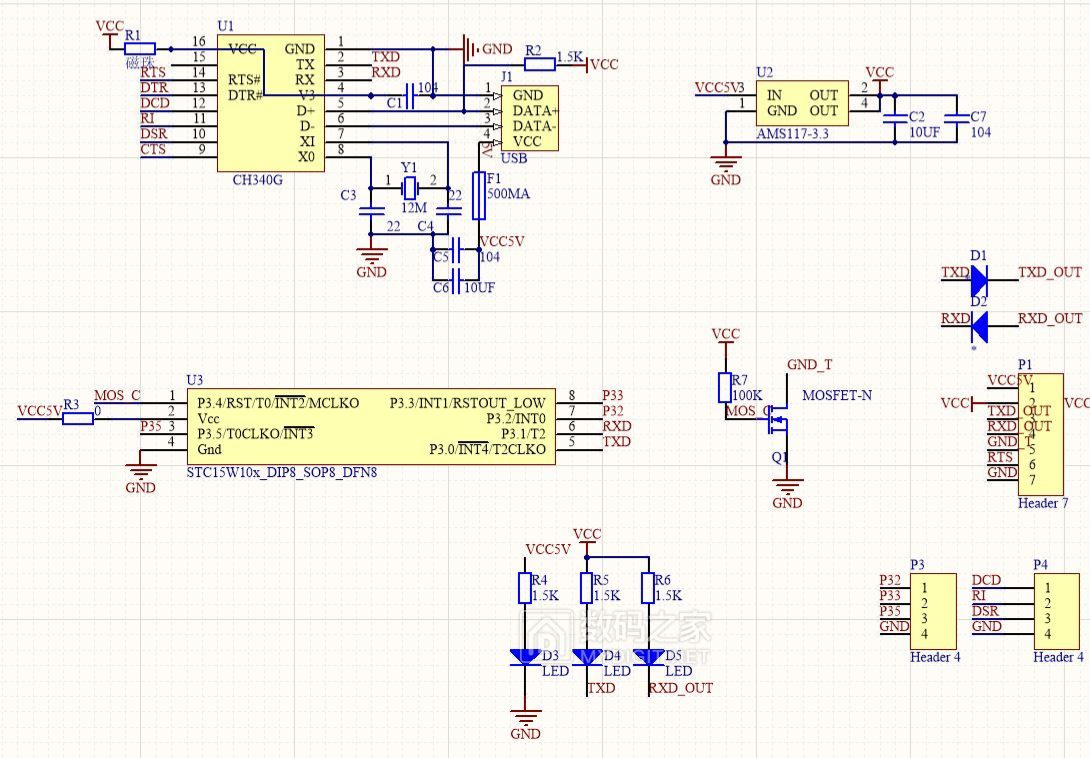The image size is (1090, 758).
Task: Click the RXD_OUT label below LED D5
Action: coord(681,688)
